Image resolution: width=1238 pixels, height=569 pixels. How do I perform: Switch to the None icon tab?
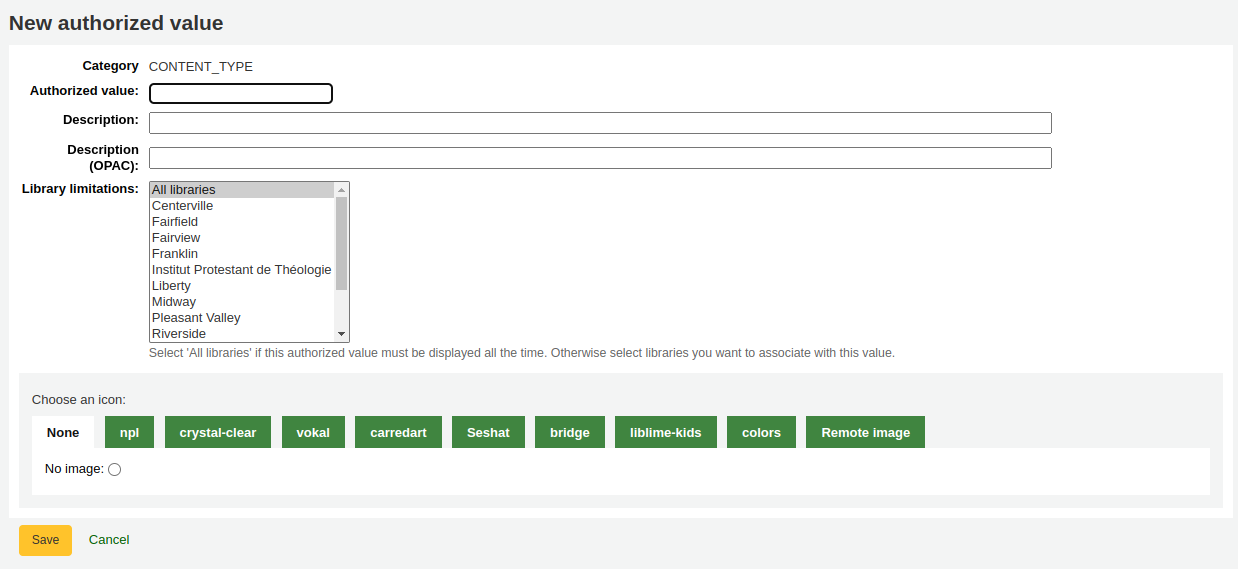click(x=63, y=433)
